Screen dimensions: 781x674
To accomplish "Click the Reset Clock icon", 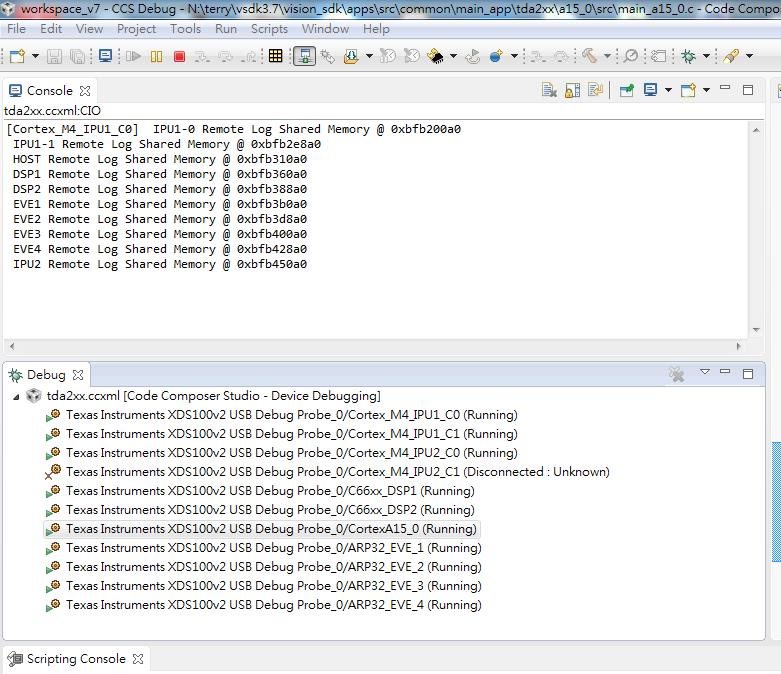I will pos(411,56).
